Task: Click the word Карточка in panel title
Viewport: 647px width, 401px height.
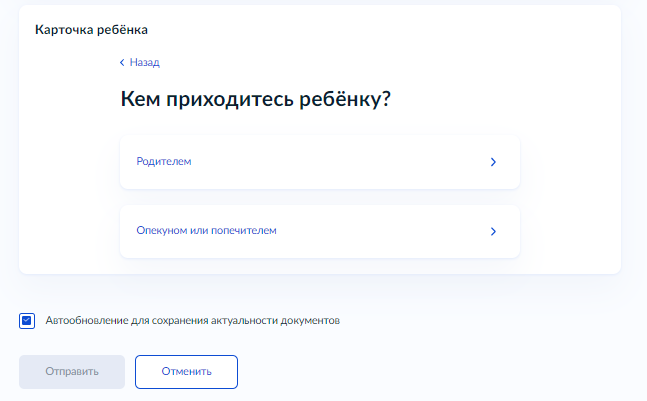Action: (x=61, y=30)
